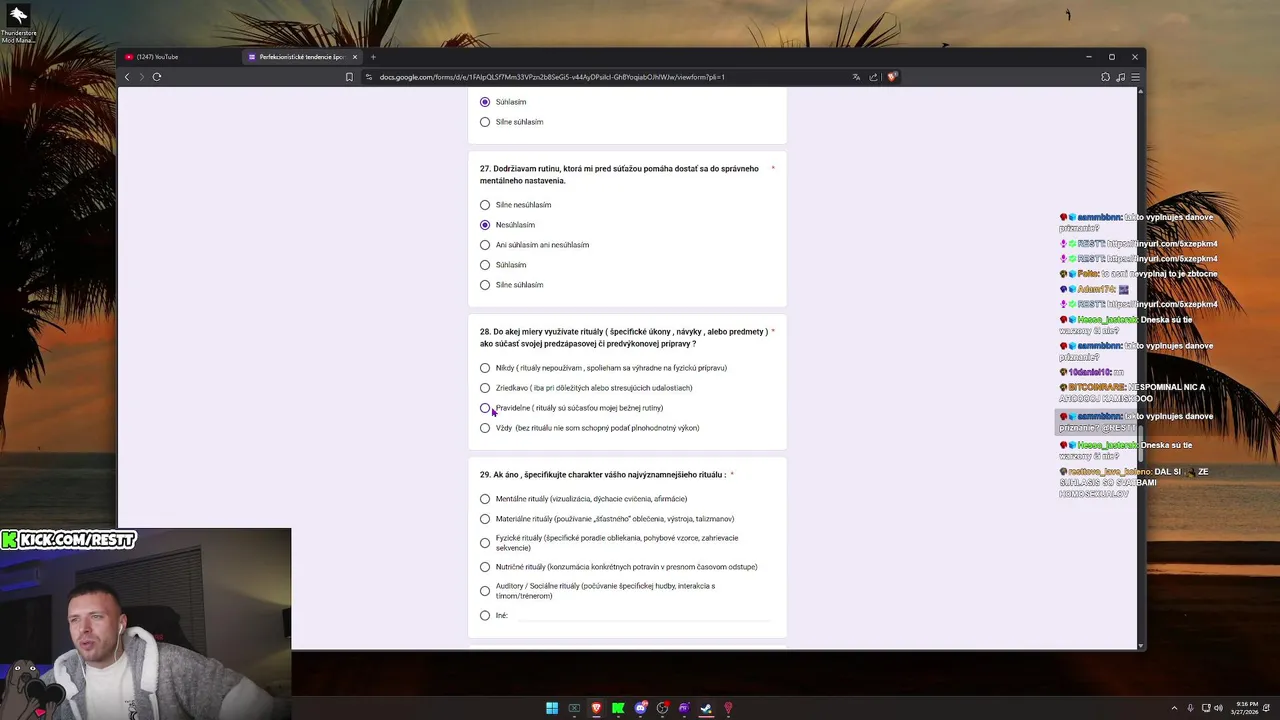The height and width of the screenshot is (720, 1280).
Task: Click the bookmark icon beside address bar
Action: [349, 77]
